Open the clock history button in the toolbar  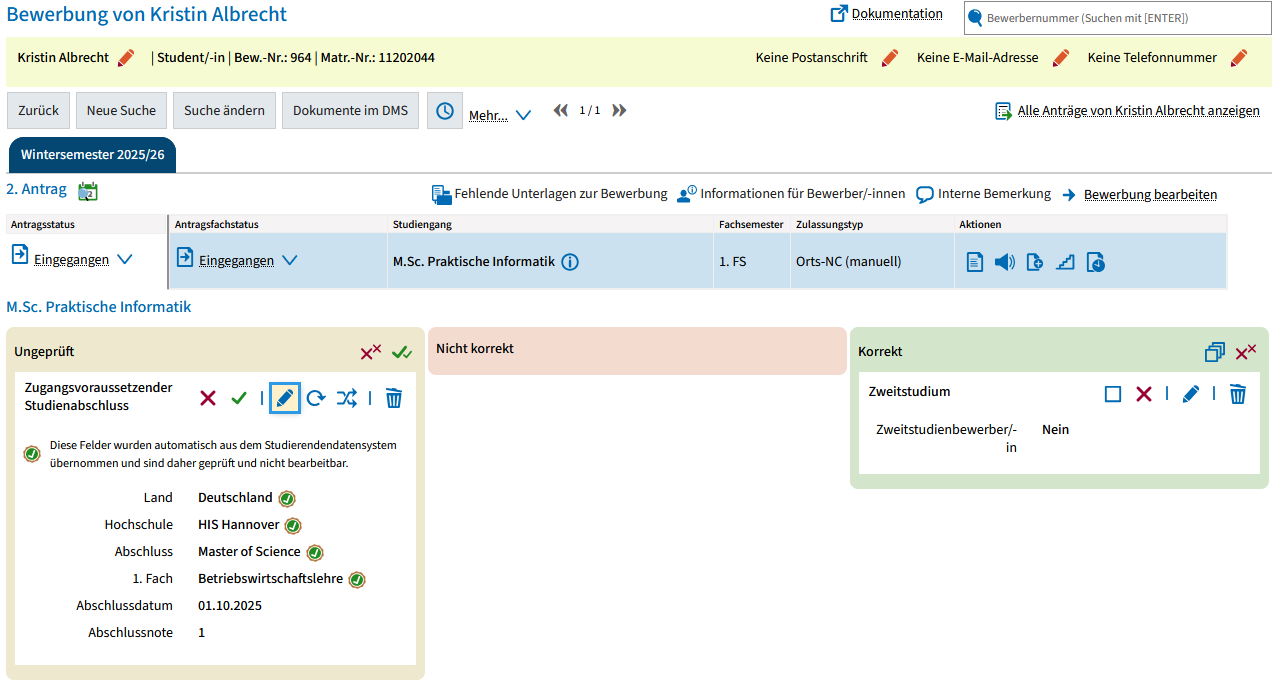[x=445, y=111]
